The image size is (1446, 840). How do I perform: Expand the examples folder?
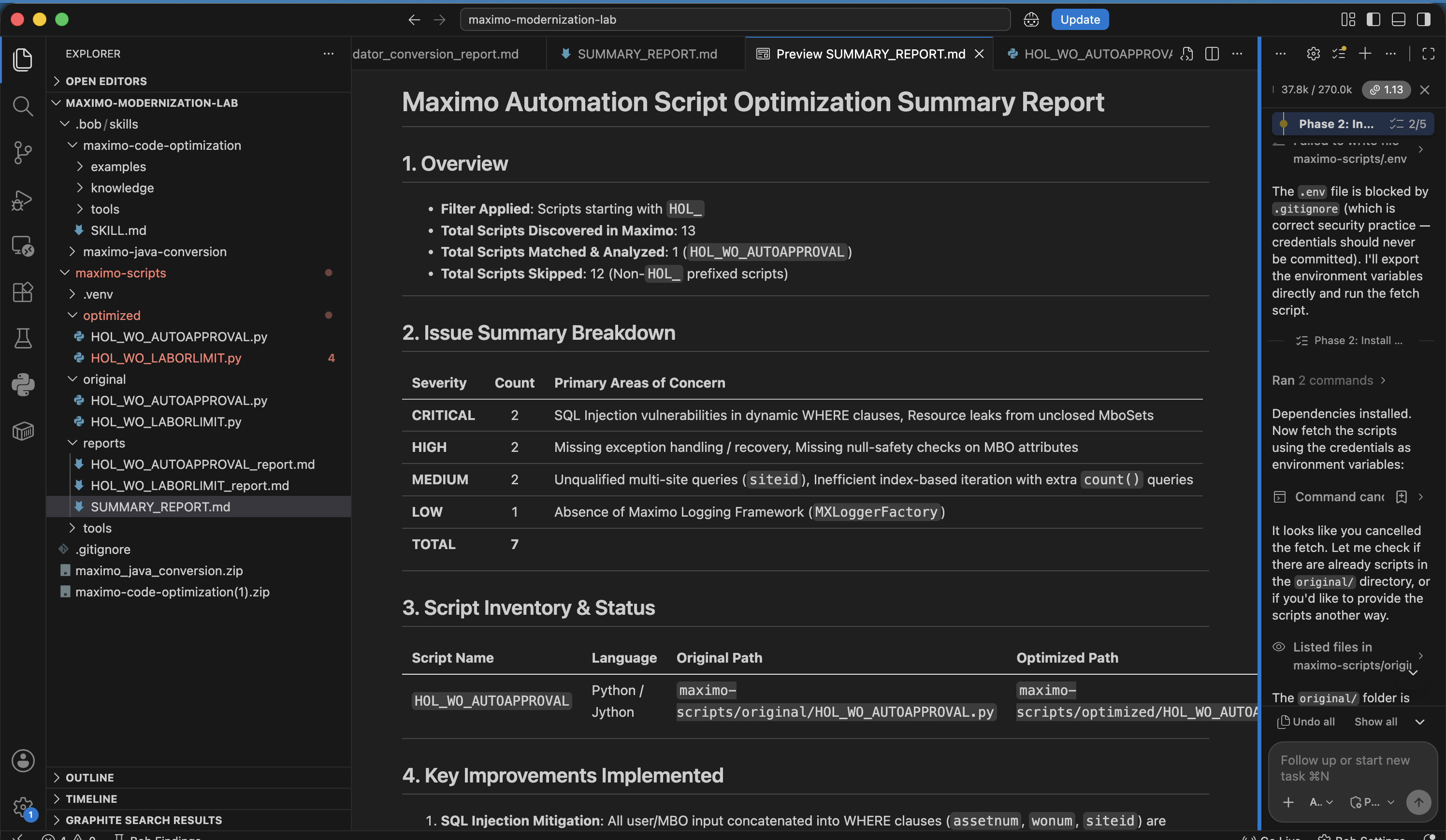(199, 166)
